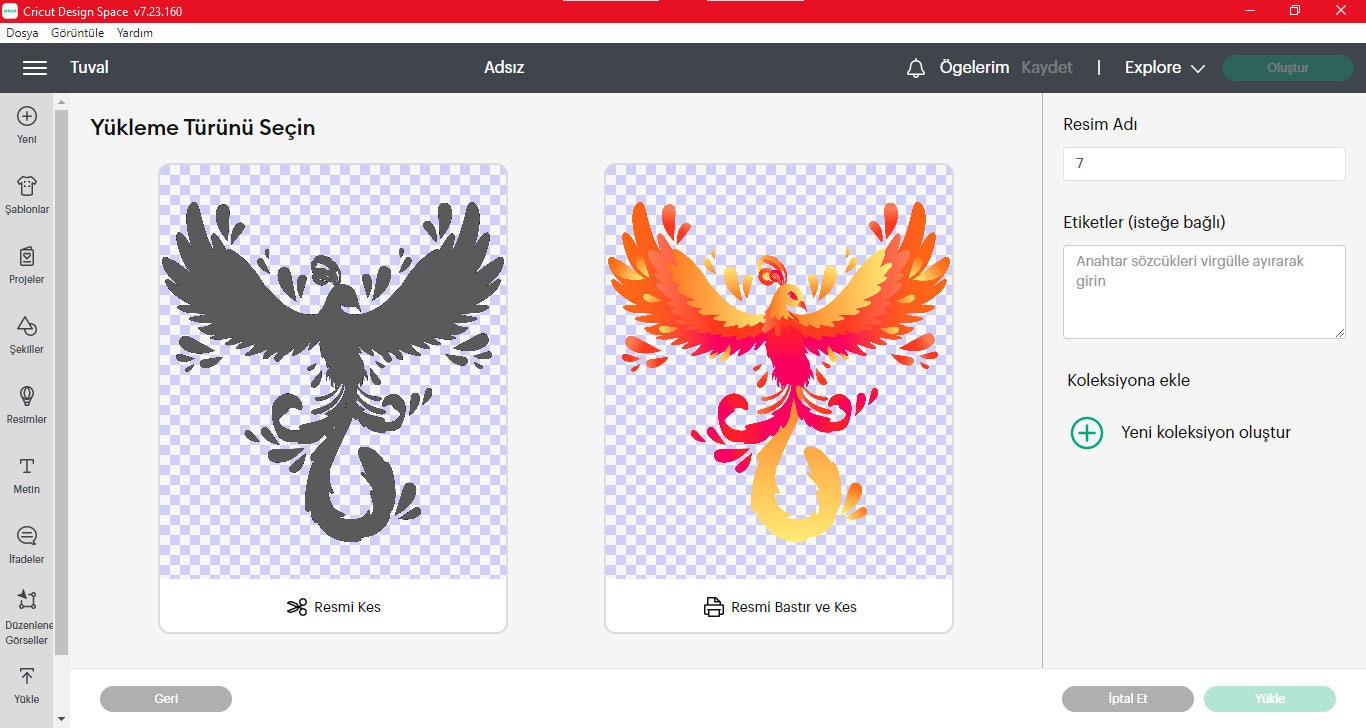Open the Resimler (Images) panel
This screenshot has height=728, width=1366.
(x=27, y=403)
